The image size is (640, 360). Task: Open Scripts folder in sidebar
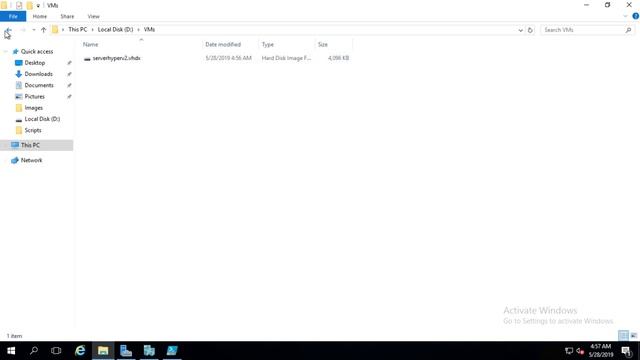(x=33, y=130)
